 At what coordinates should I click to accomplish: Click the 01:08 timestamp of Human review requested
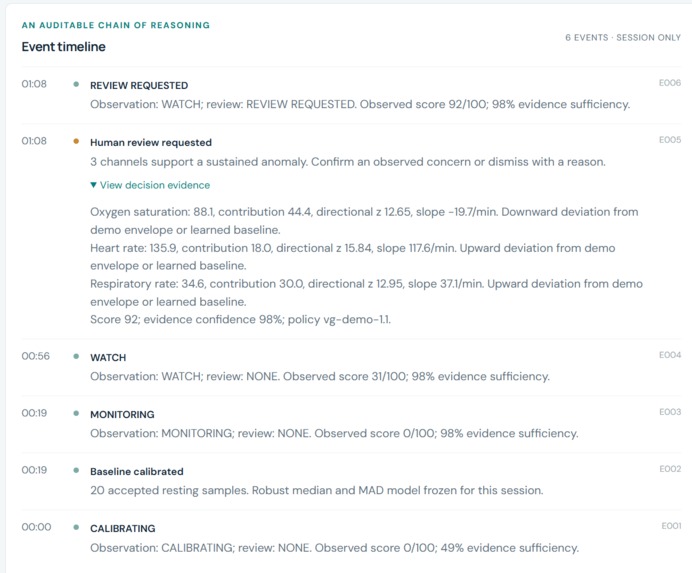34,141
